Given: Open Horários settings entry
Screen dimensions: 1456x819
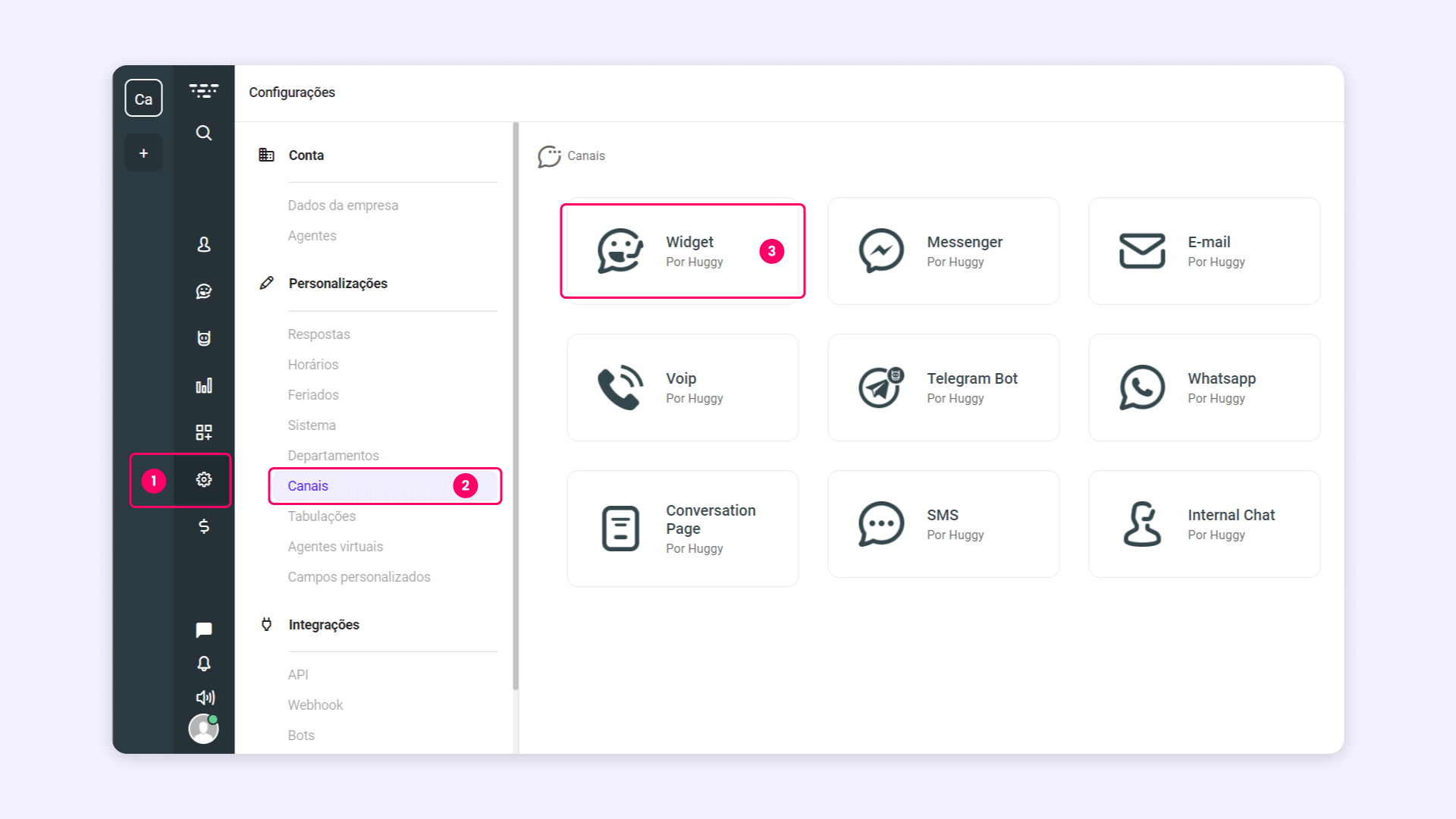Looking at the screenshot, I should click(312, 365).
